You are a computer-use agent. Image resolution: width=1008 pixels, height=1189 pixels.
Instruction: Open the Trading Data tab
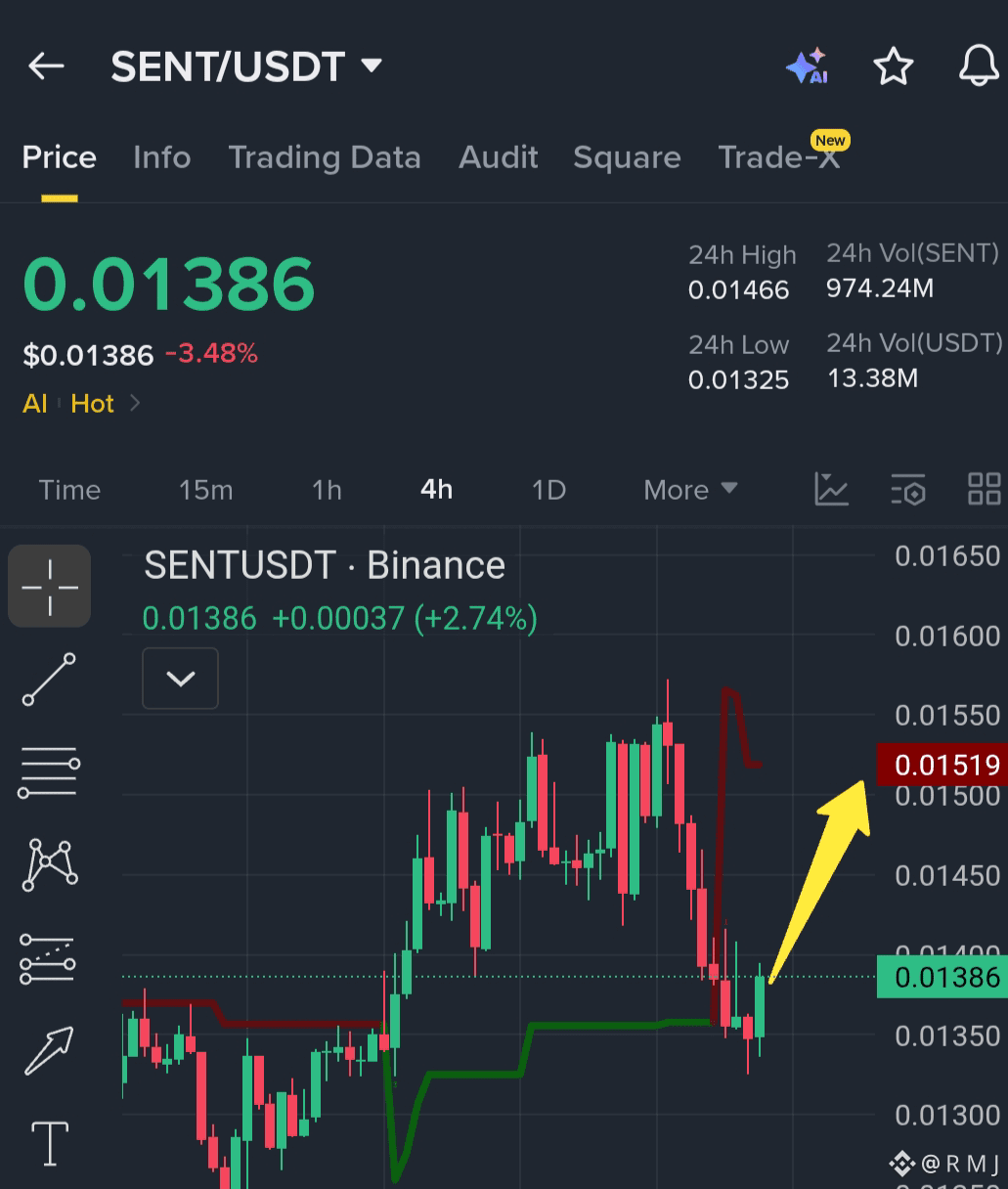pos(325,157)
